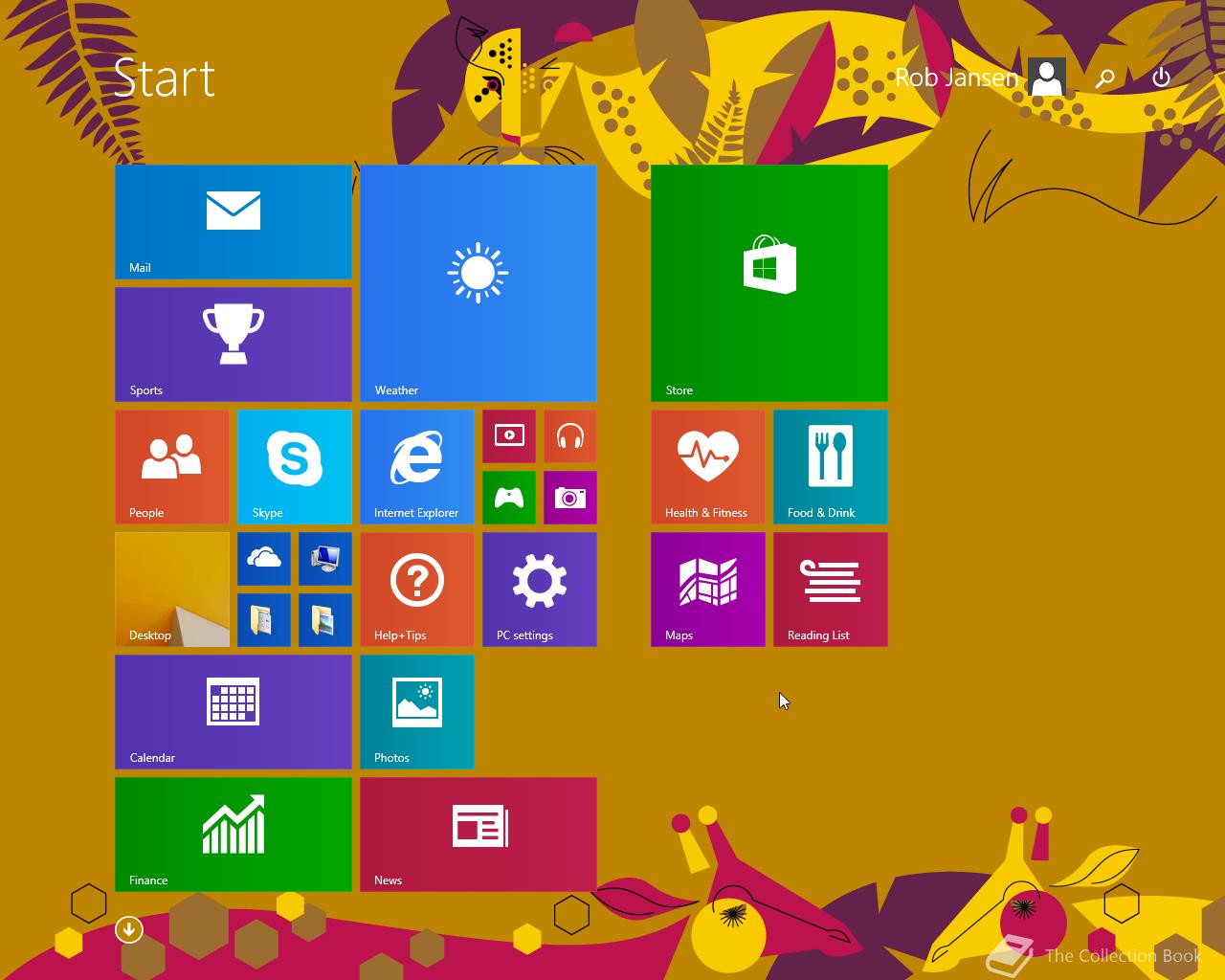Launch Skype tile
This screenshot has width=1225, height=980.
click(x=295, y=467)
